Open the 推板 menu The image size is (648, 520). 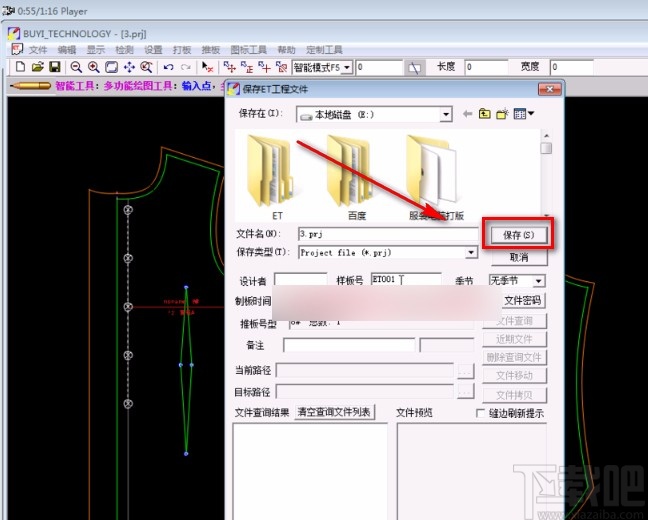(211, 50)
